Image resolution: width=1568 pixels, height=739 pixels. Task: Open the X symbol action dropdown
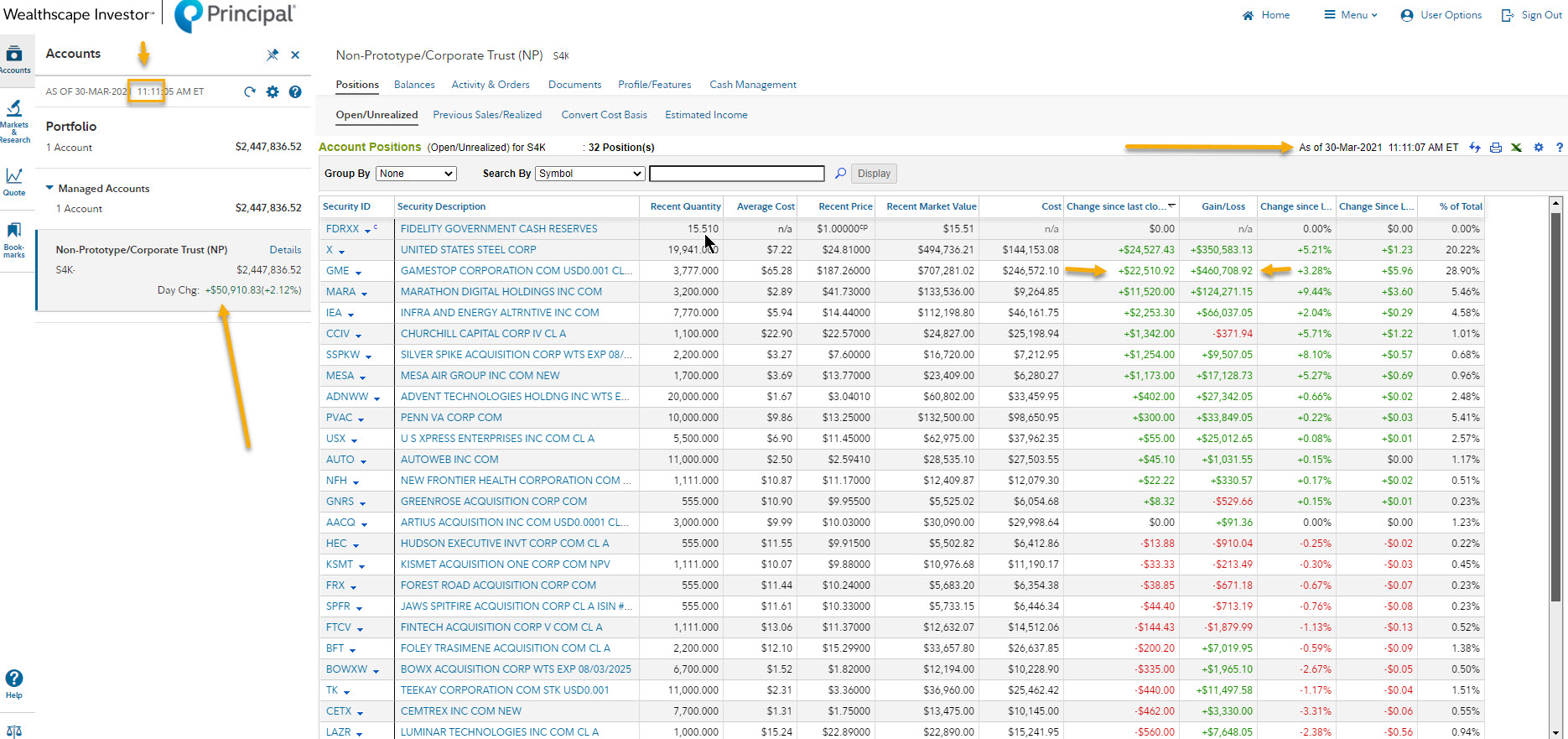341,252
